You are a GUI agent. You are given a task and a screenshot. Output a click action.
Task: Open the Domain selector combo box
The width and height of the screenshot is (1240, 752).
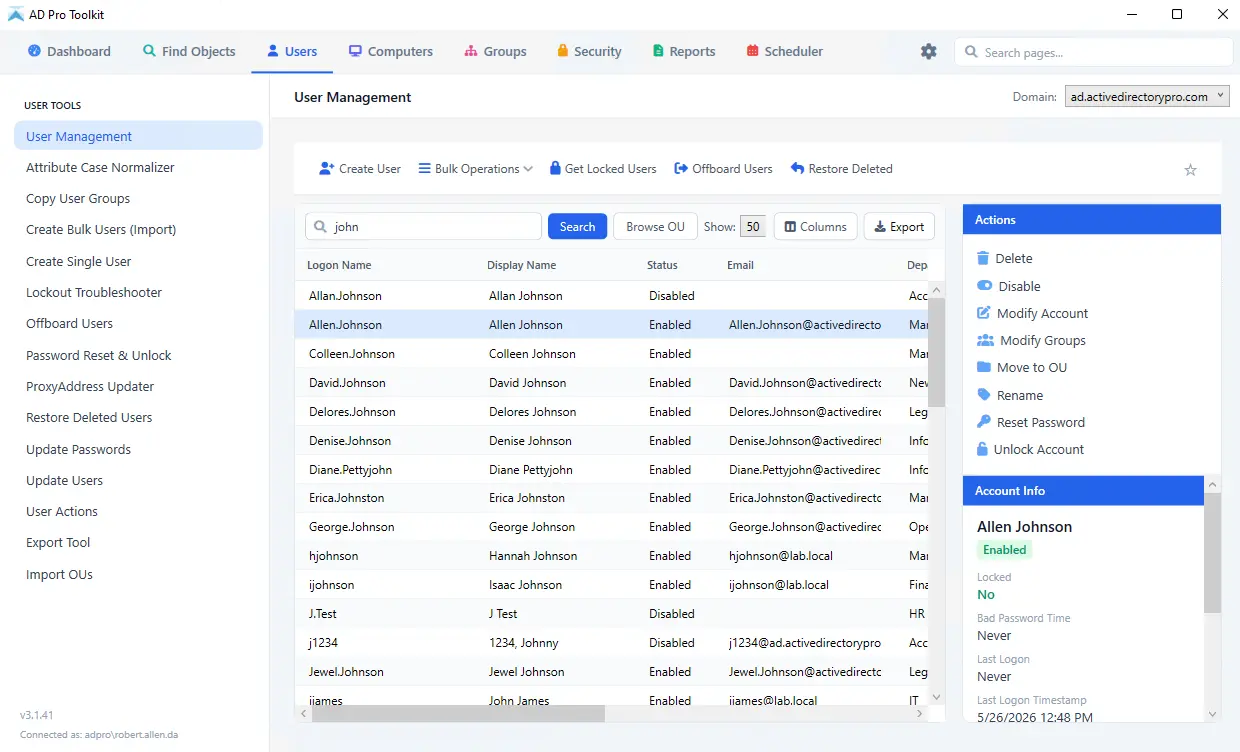pyautogui.click(x=1147, y=97)
